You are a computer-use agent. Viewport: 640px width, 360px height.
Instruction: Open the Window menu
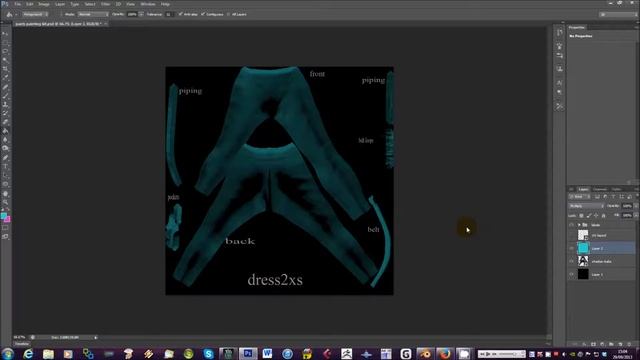(x=148, y=4)
